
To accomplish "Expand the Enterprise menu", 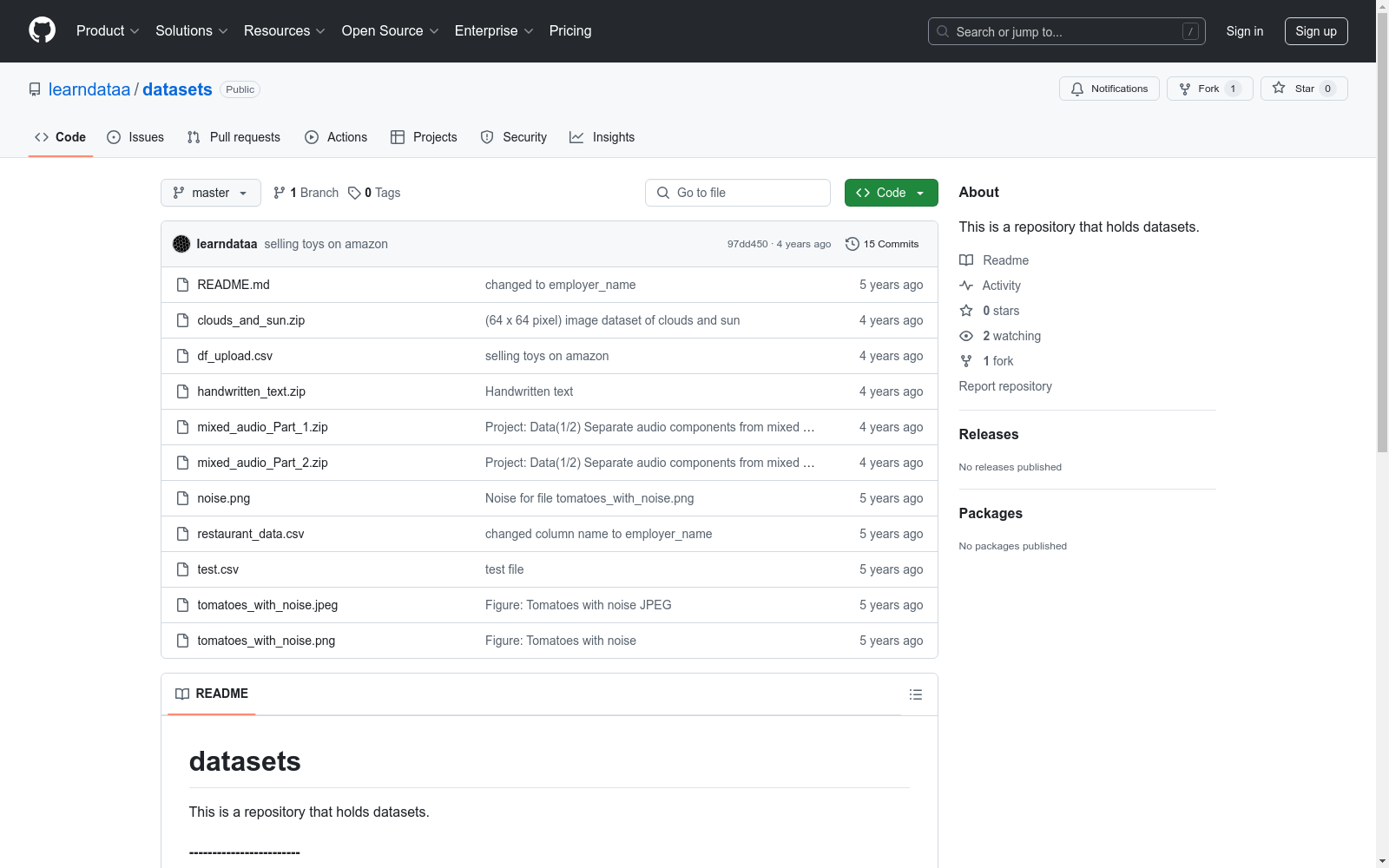I will 494,31.
